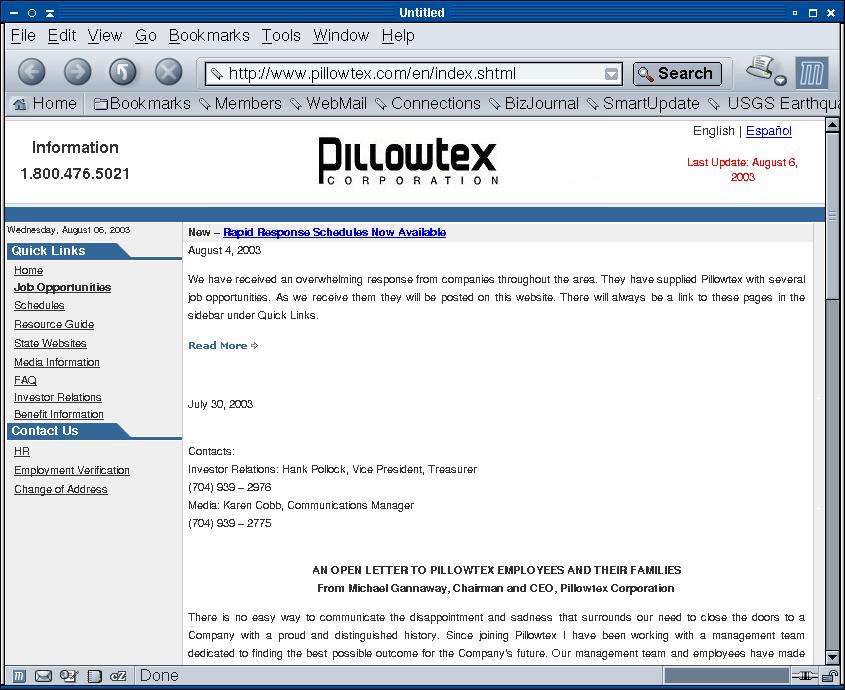The width and height of the screenshot is (845, 690).
Task: Click the vertical scrollbar thumb
Action: click(x=833, y=215)
